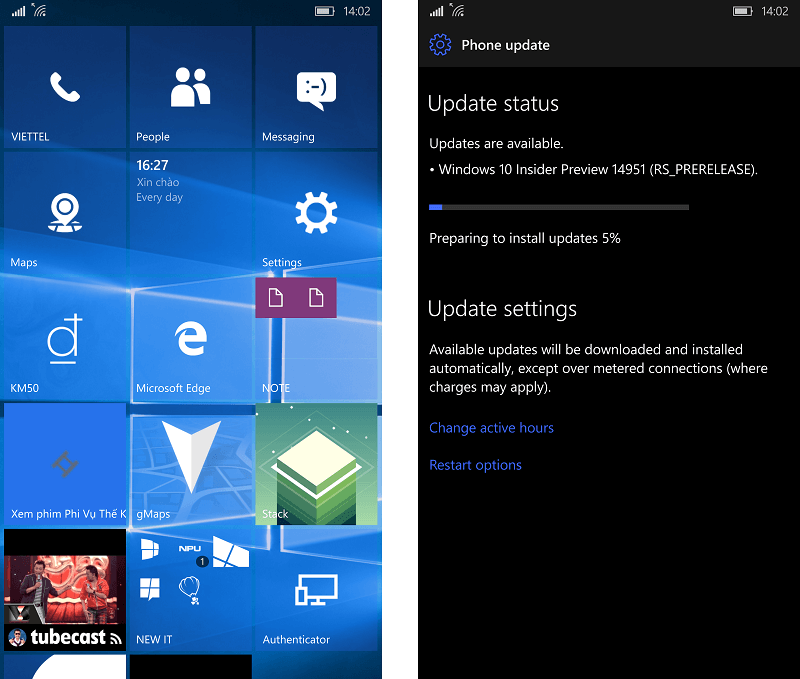The height and width of the screenshot is (679, 800).
Task: Click Change active hours link
Action: point(491,427)
